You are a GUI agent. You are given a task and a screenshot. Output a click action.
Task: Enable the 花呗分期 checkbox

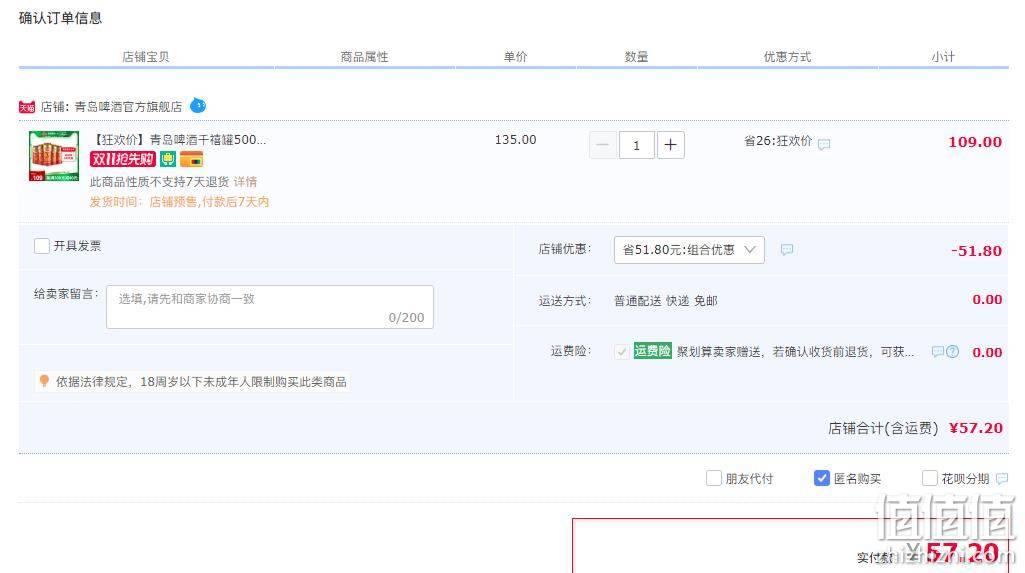[x=930, y=478]
